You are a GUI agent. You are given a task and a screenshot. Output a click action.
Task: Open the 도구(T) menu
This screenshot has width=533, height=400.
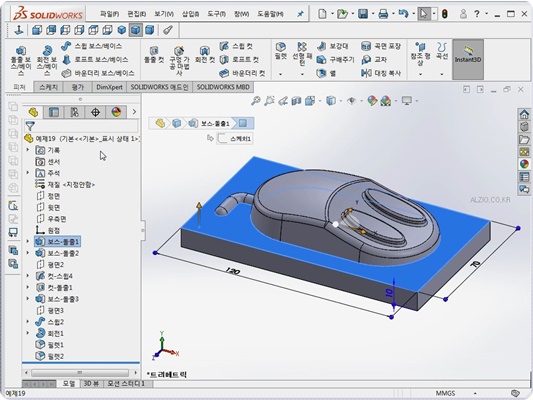click(217, 14)
